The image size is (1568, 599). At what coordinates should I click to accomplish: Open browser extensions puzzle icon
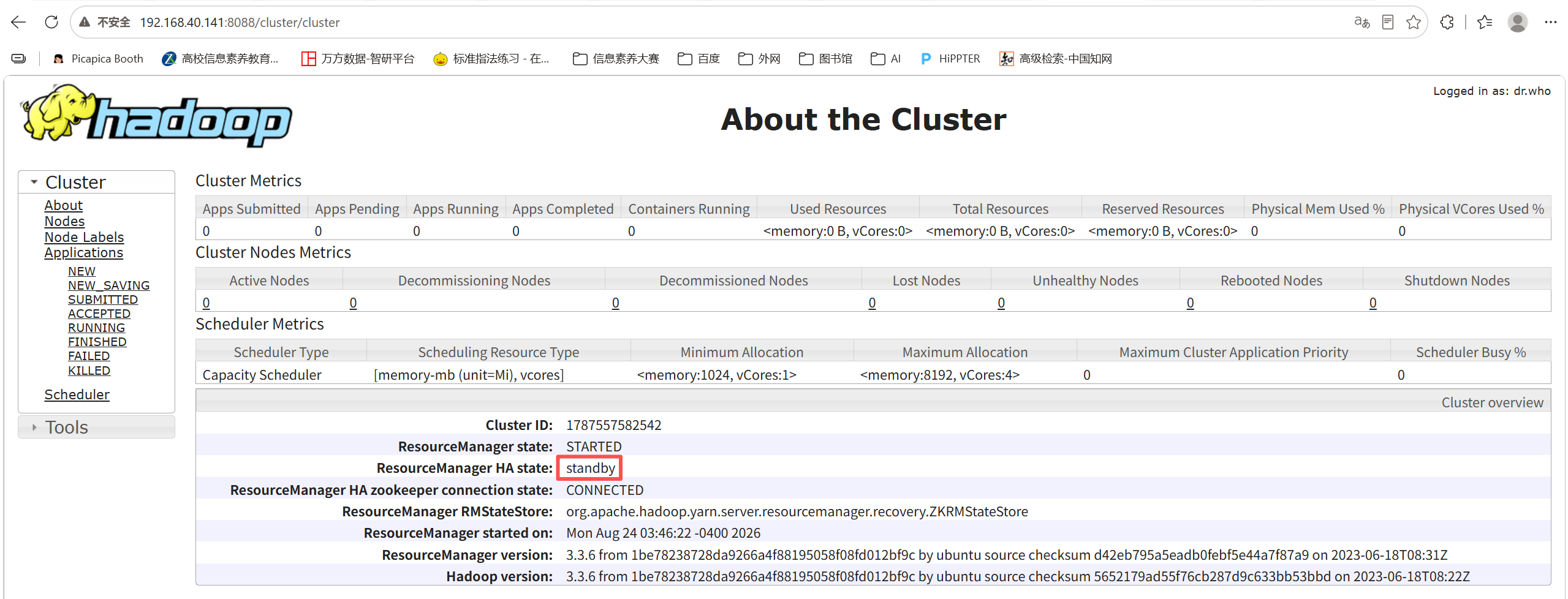point(1447,23)
